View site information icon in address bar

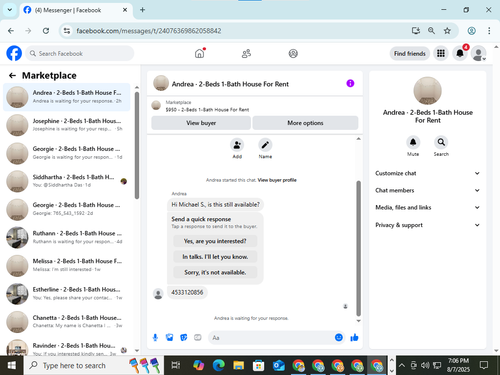click(x=67, y=31)
